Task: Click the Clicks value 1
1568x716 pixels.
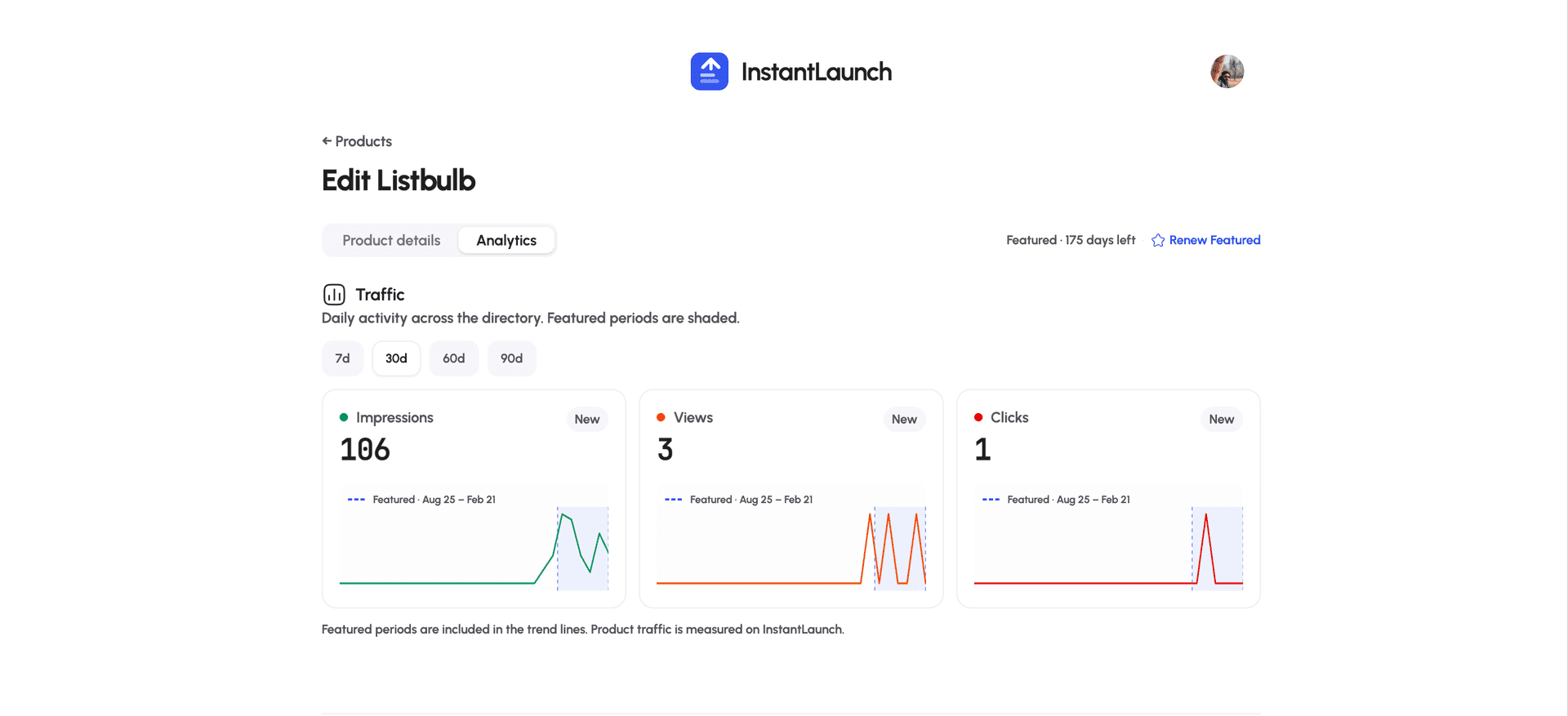Action: click(982, 450)
